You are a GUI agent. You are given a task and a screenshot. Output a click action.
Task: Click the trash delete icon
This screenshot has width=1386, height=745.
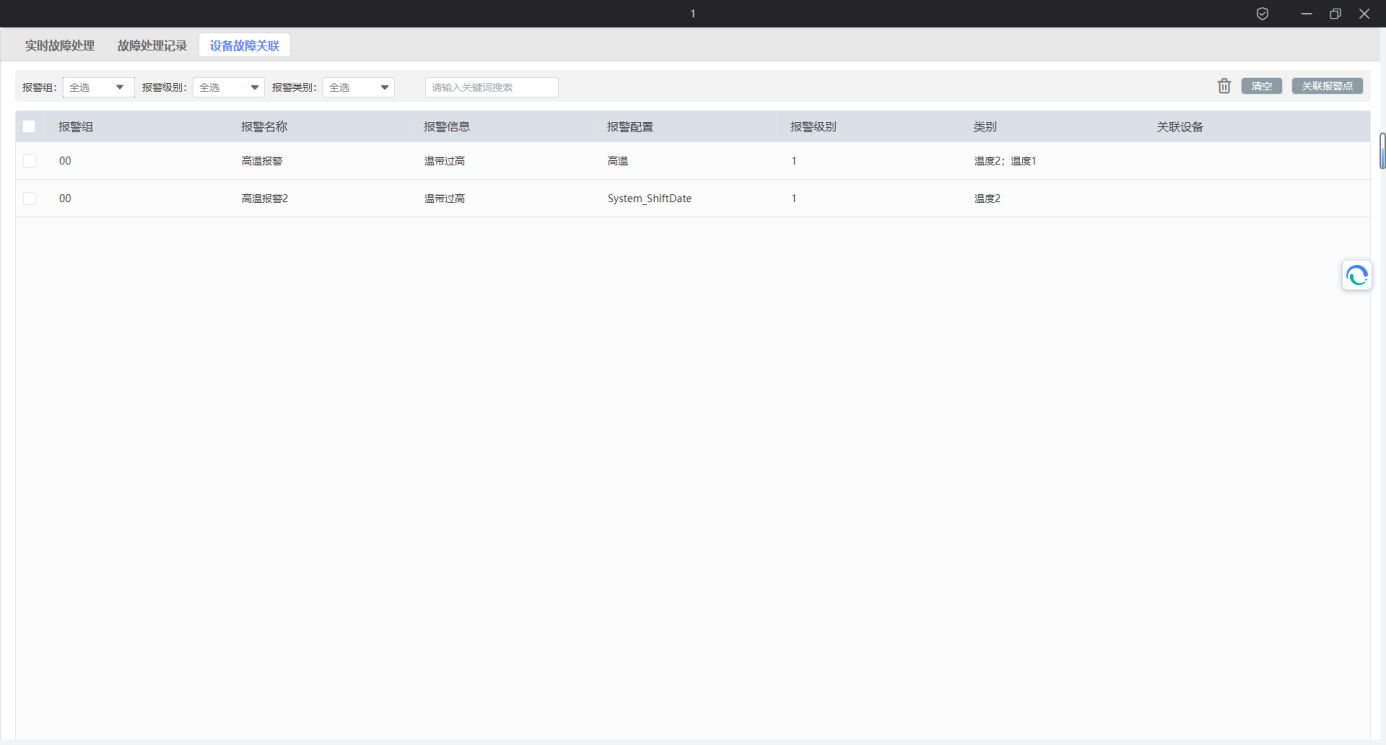[1224, 86]
